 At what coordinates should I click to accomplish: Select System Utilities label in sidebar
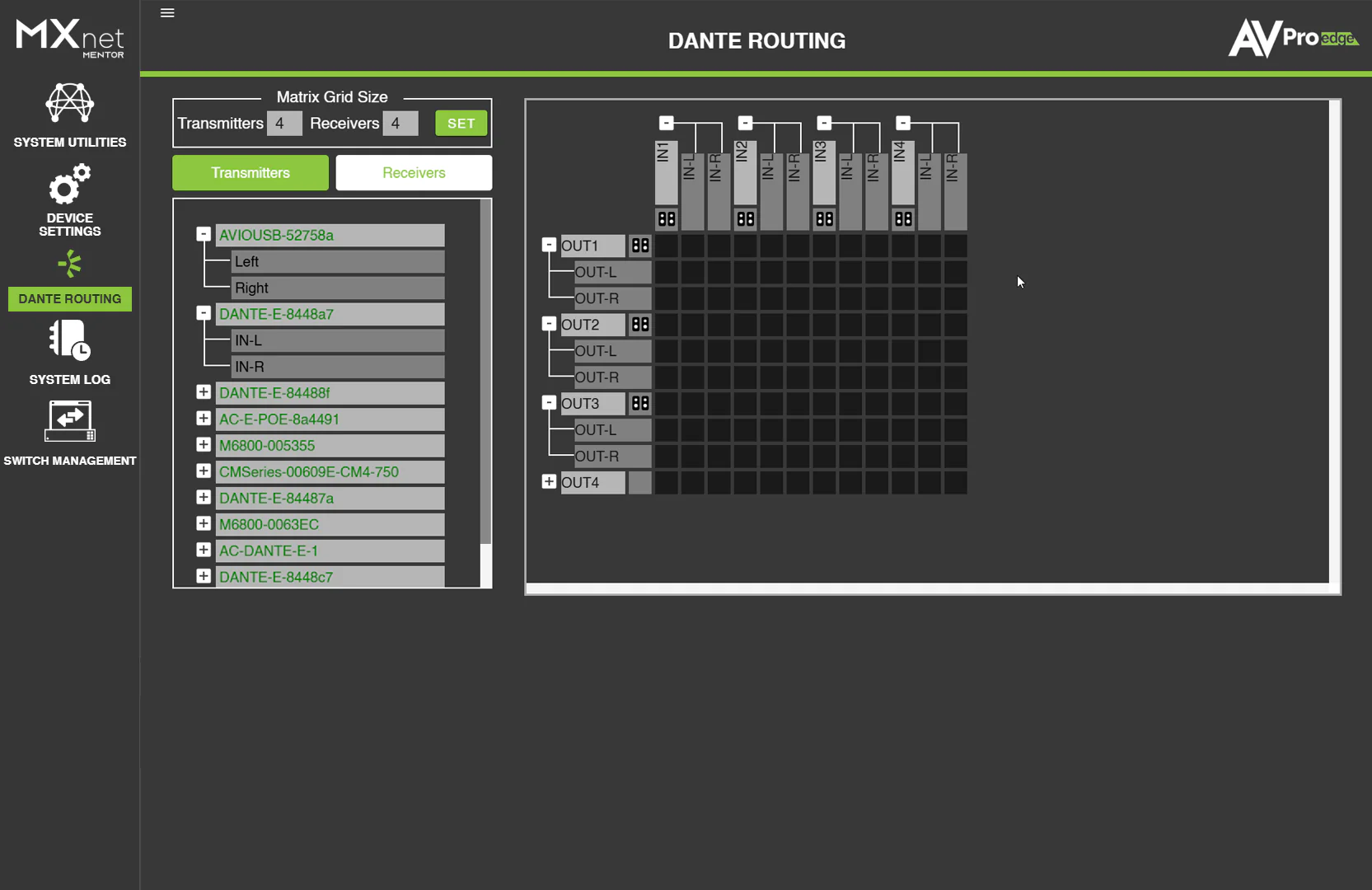tap(70, 143)
